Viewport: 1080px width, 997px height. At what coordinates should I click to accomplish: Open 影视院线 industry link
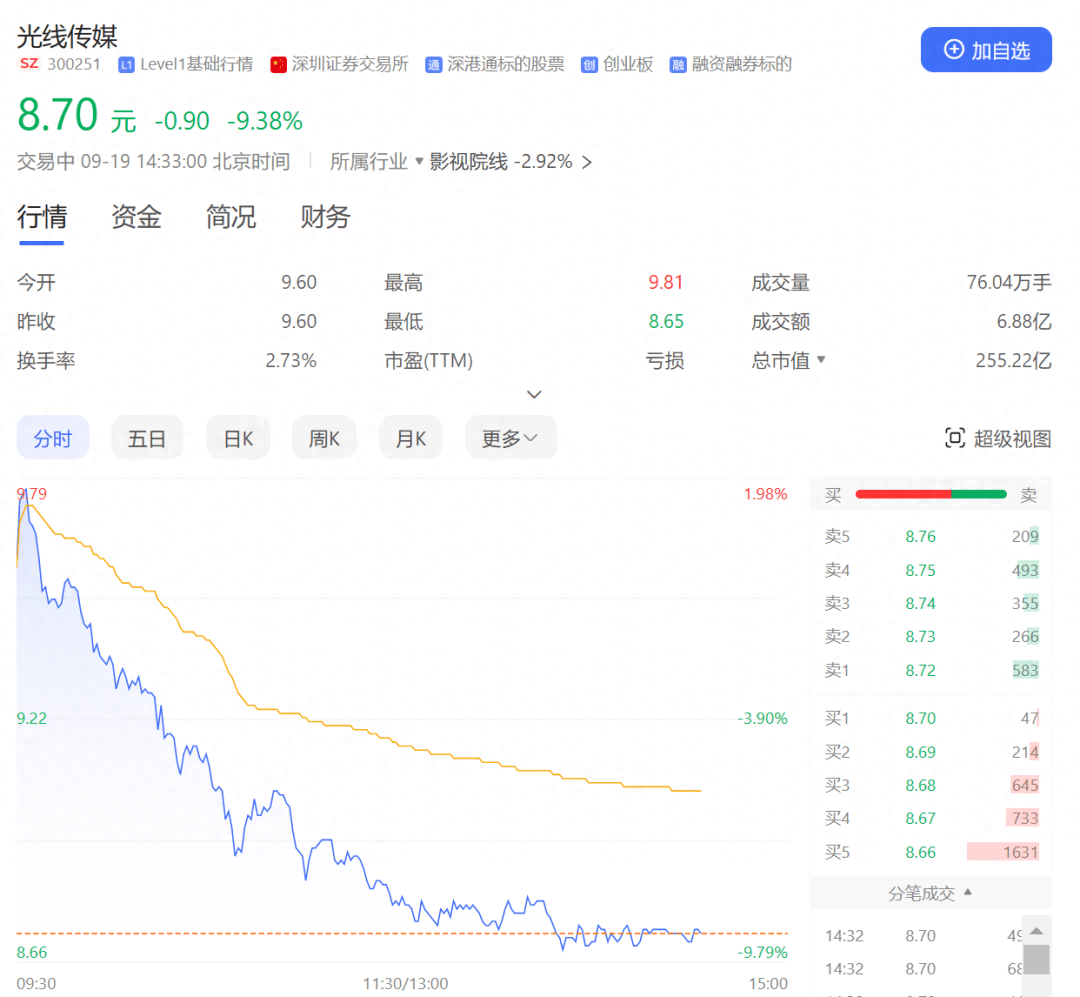click(x=468, y=161)
